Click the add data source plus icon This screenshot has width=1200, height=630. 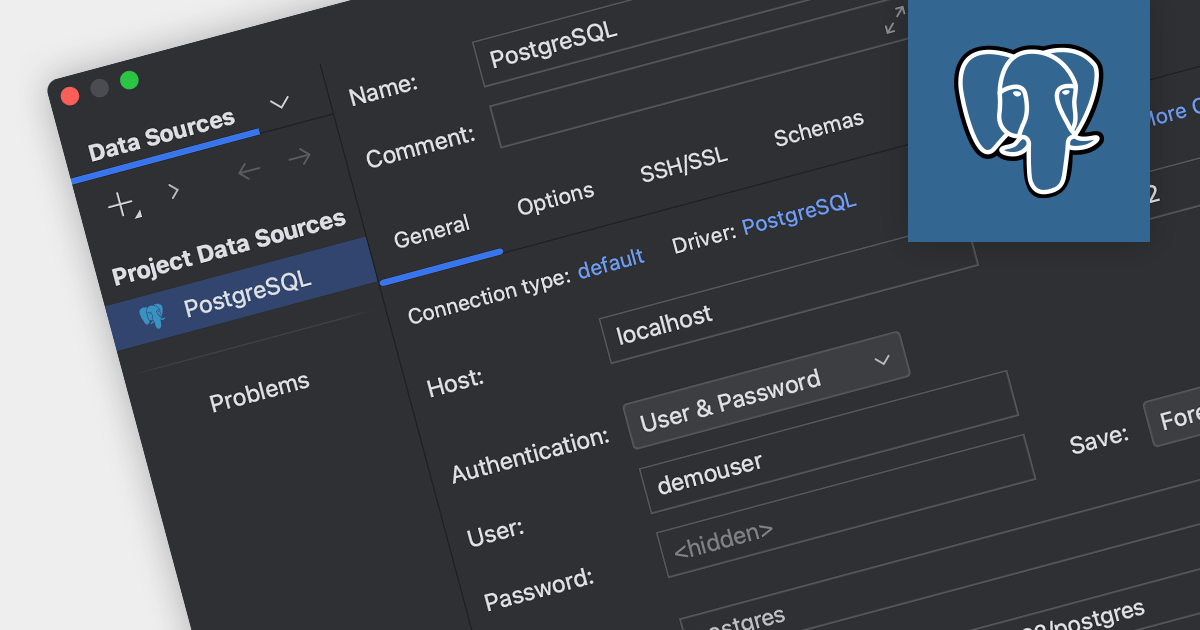pos(121,205)
